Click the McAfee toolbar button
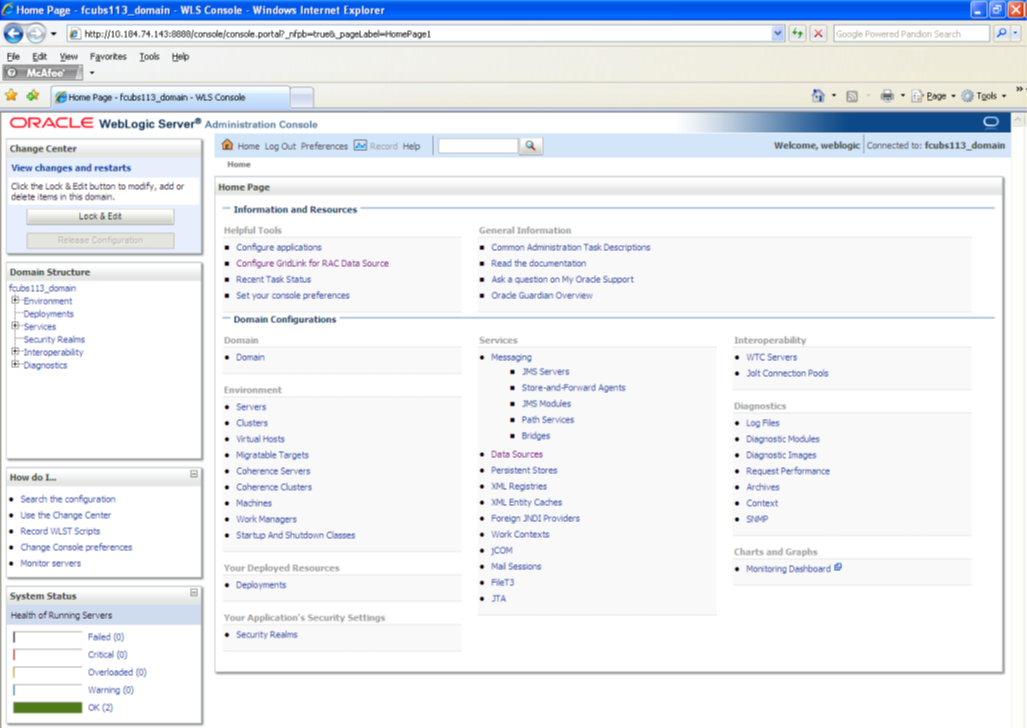1027x728 pixels. pos(43,73)
